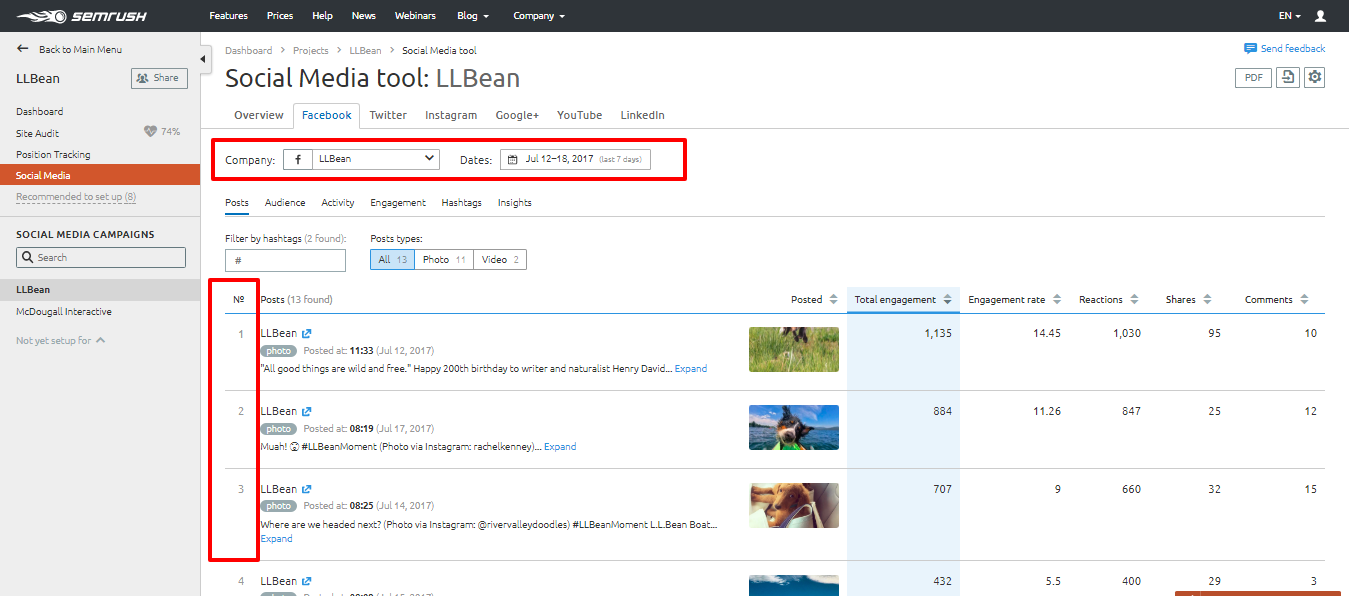
Task: Open the Google+ tab
Action: click(x=517, y=115)
